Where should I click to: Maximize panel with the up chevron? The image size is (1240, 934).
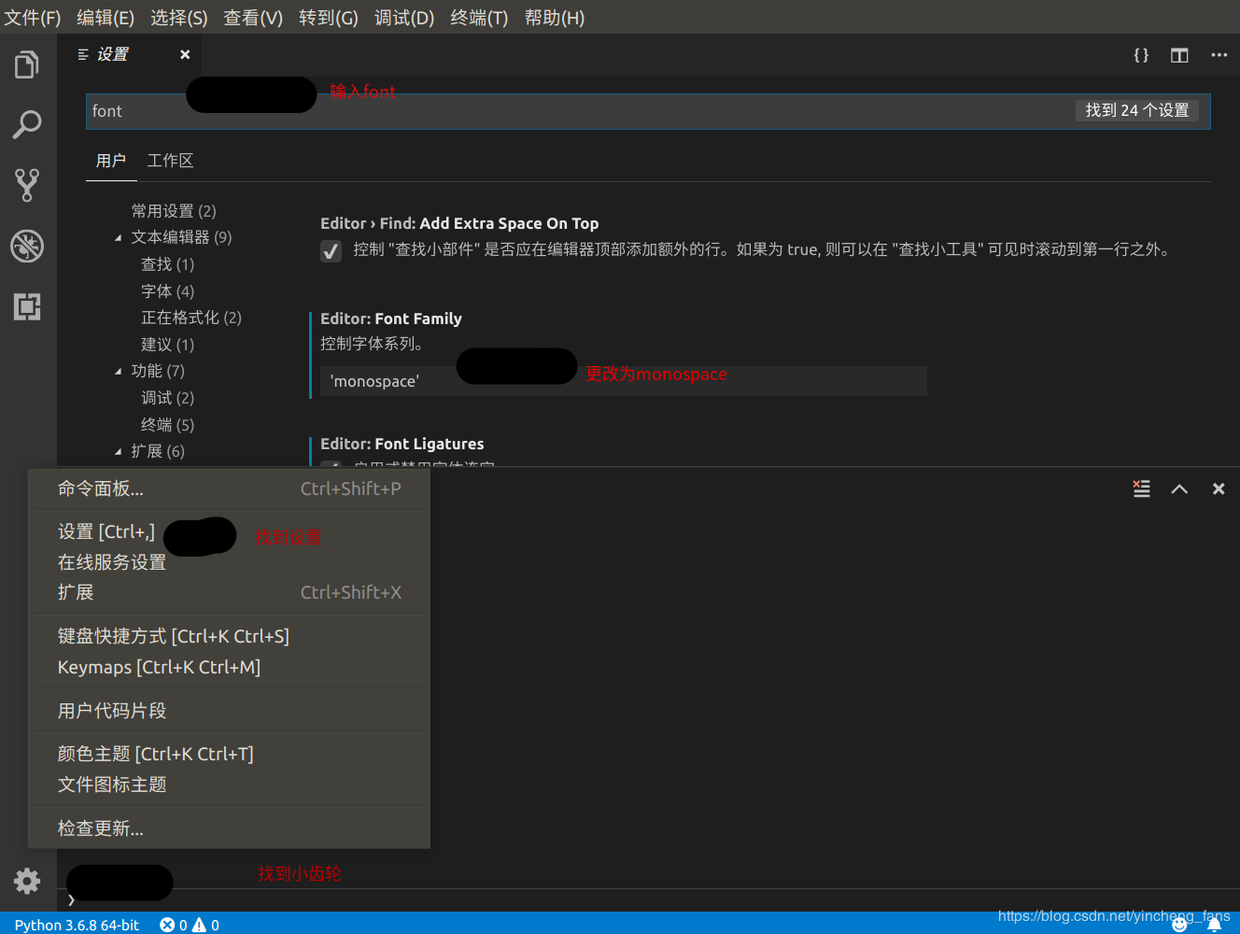(x=1180, y=488)
